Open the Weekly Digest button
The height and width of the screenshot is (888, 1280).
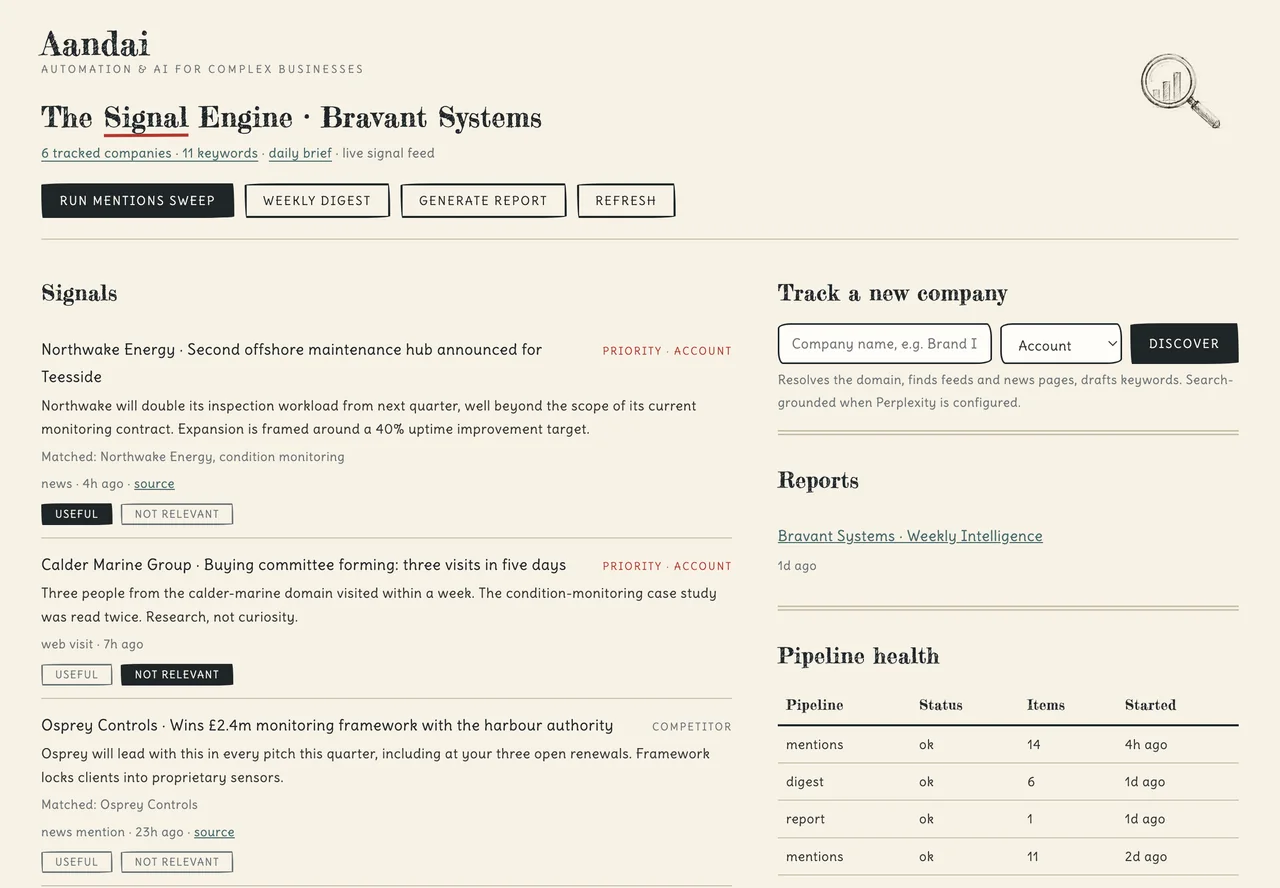coord(317,200)
